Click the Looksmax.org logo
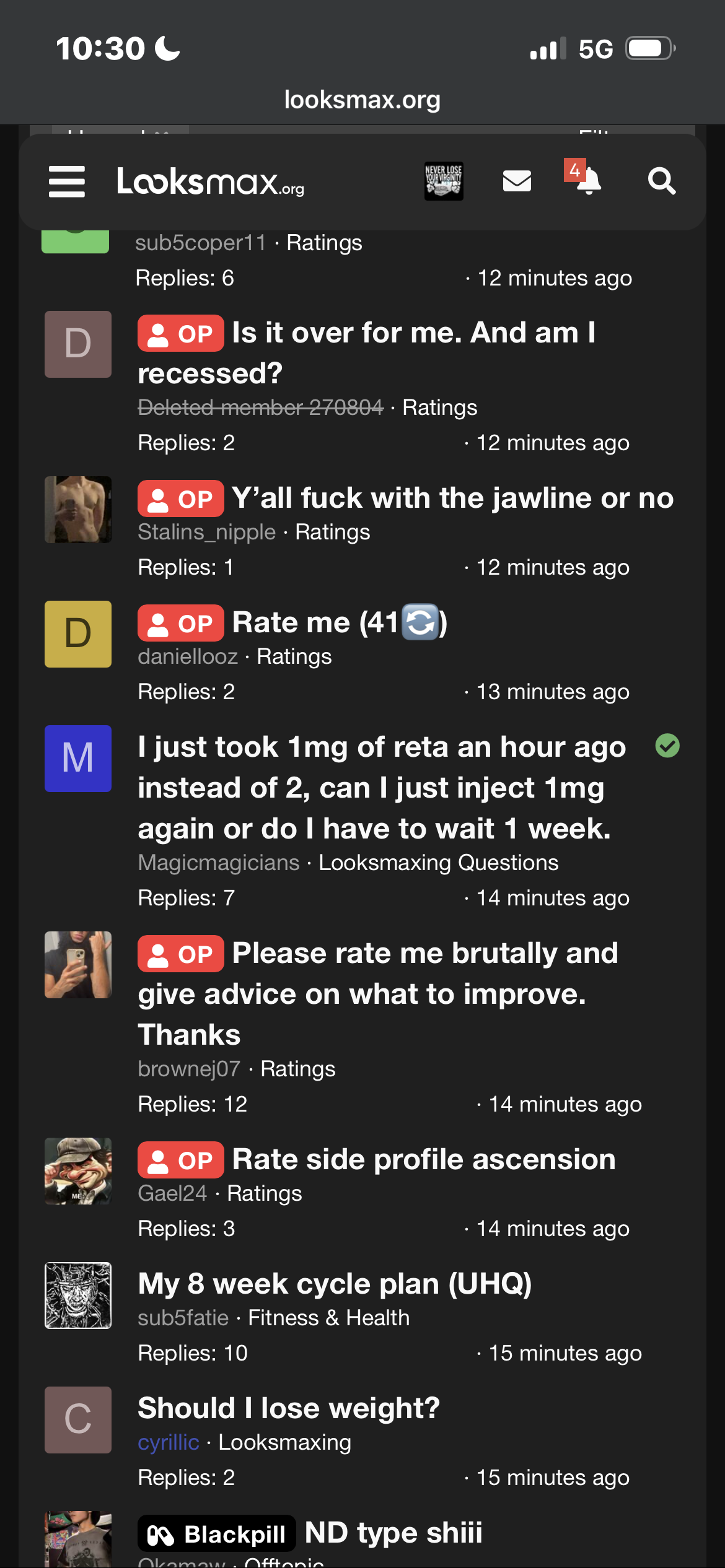Screen dimensions: 725x1568 pos(211,181)
